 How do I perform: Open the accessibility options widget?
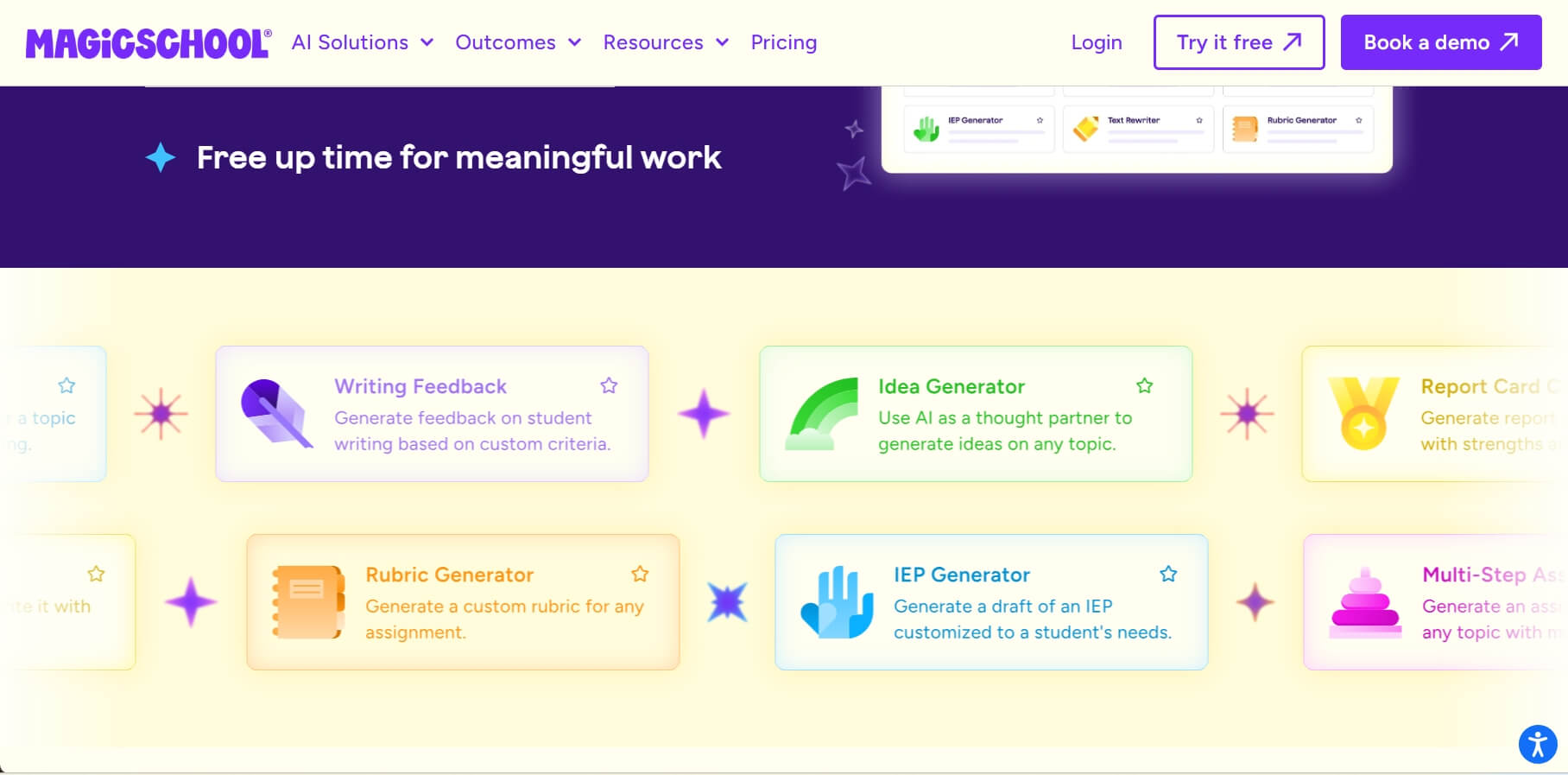tap(1537, 744)
